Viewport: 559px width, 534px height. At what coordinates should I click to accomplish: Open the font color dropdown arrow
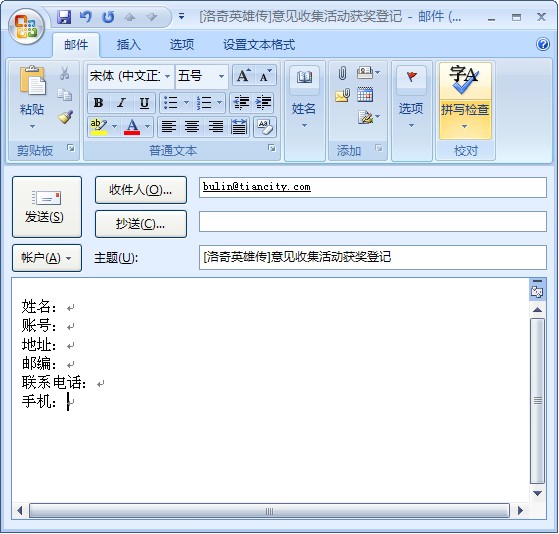147,127
